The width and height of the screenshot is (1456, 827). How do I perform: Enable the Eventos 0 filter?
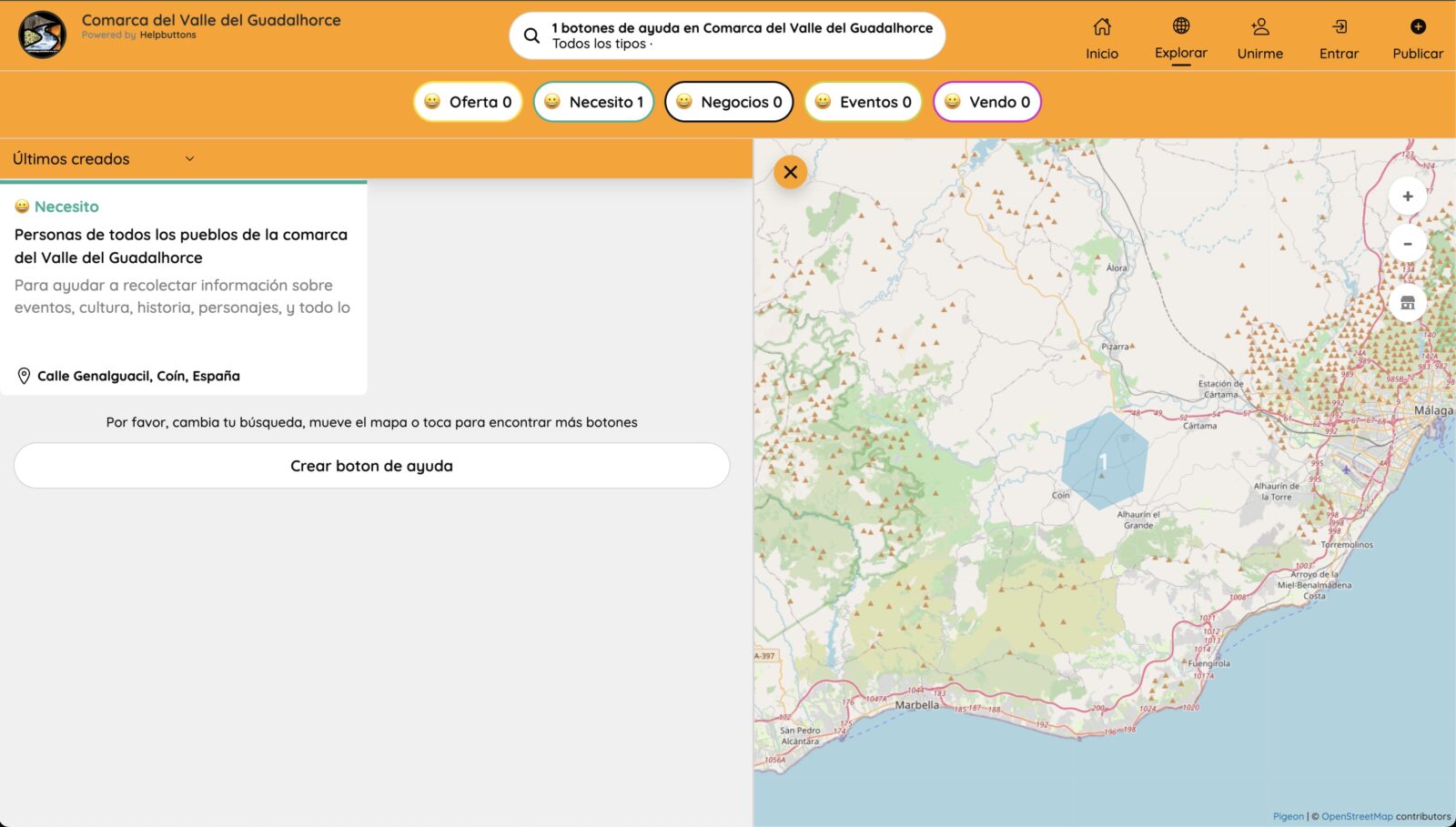863,102
